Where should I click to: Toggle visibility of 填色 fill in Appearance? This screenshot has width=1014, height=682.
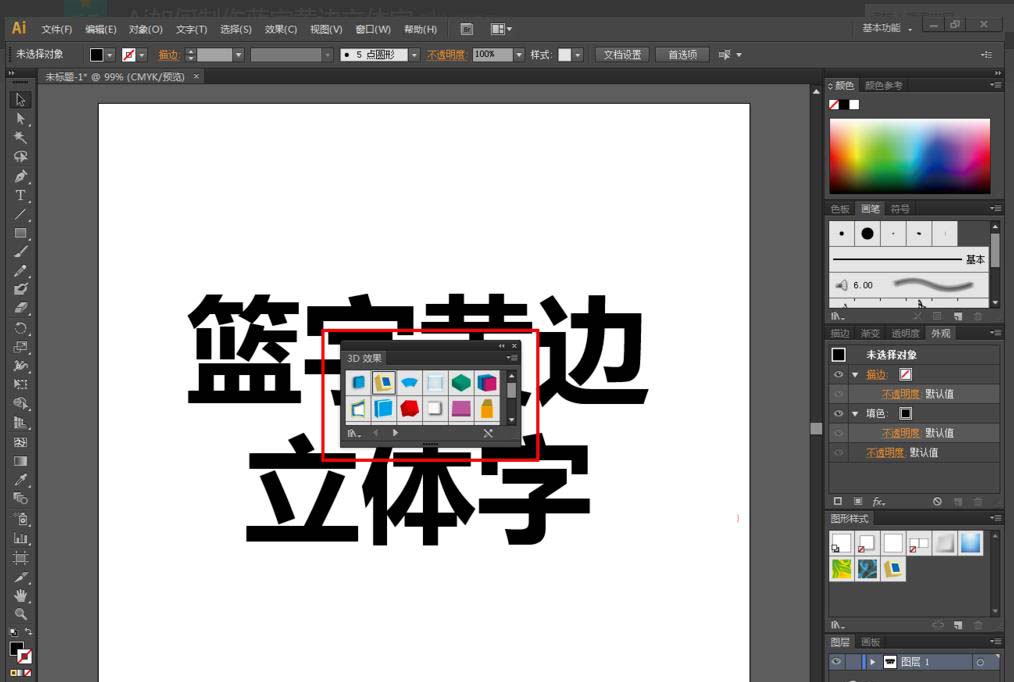pos(838,413)
